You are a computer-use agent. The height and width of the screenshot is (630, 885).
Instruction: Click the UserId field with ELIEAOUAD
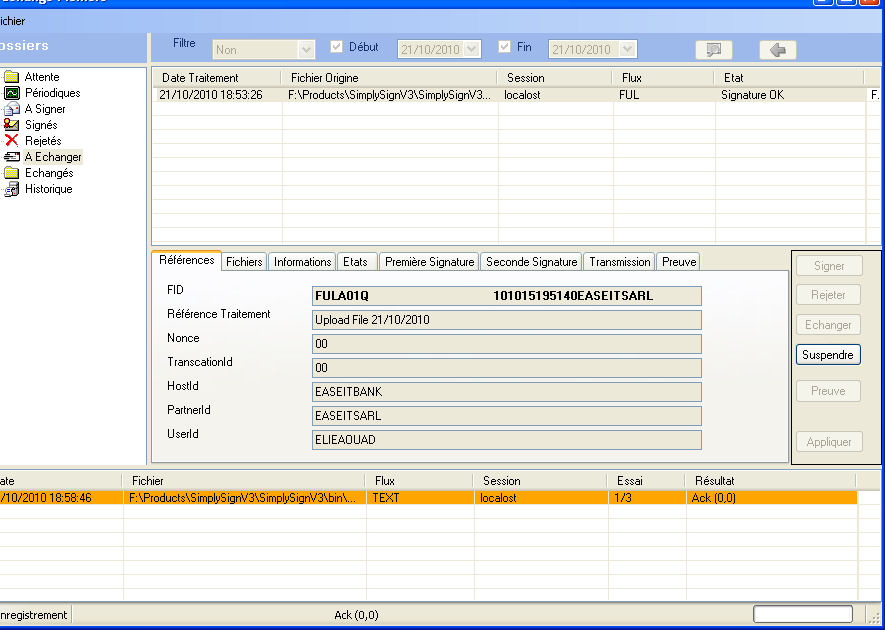tap(507, 440)
